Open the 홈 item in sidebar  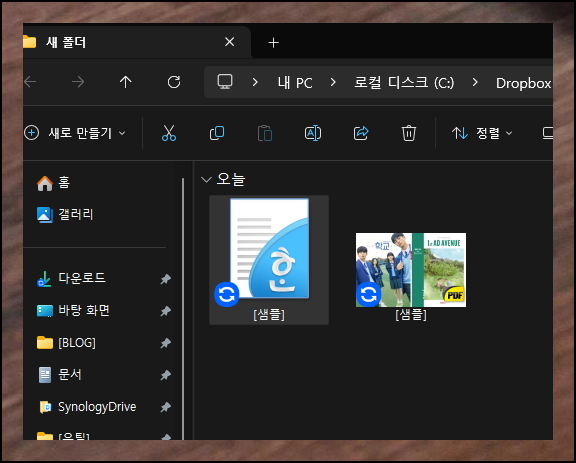pyautogui.click(x=53, y=183)
